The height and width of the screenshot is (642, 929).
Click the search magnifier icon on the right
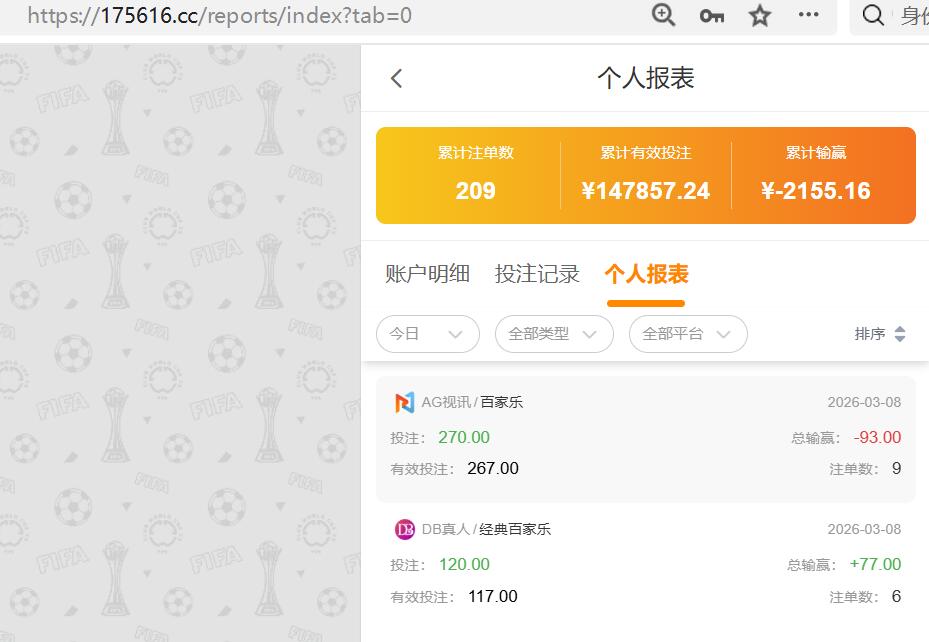coord(872,16)
